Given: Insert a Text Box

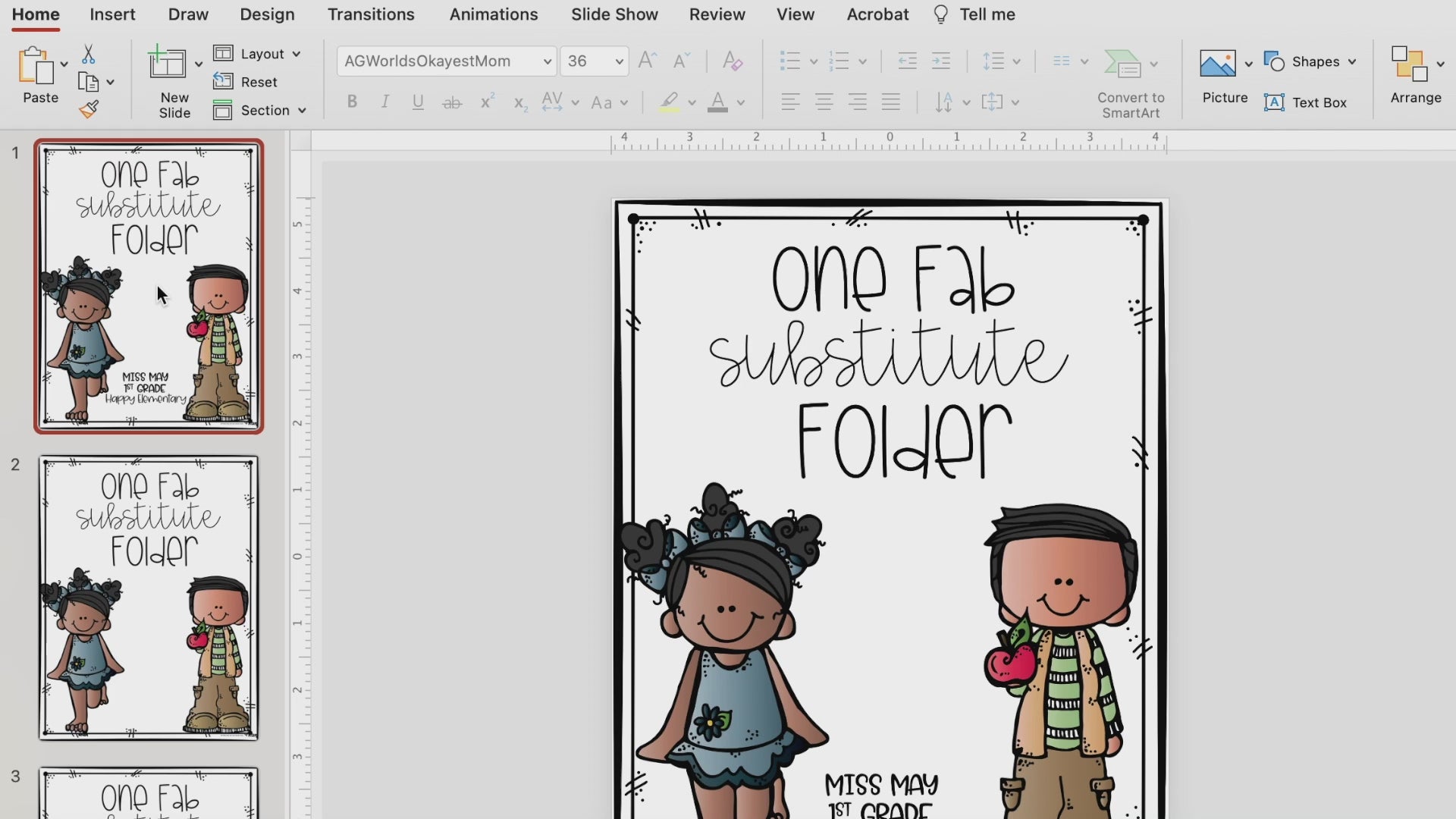Looking at the screenshot, I should coord(1305,102).
